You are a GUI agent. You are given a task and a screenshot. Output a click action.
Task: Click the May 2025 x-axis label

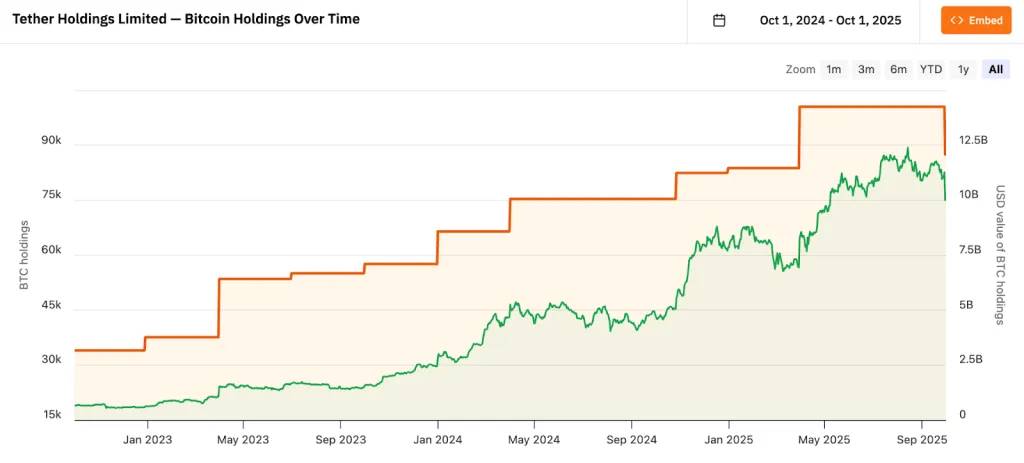[823, 439]
